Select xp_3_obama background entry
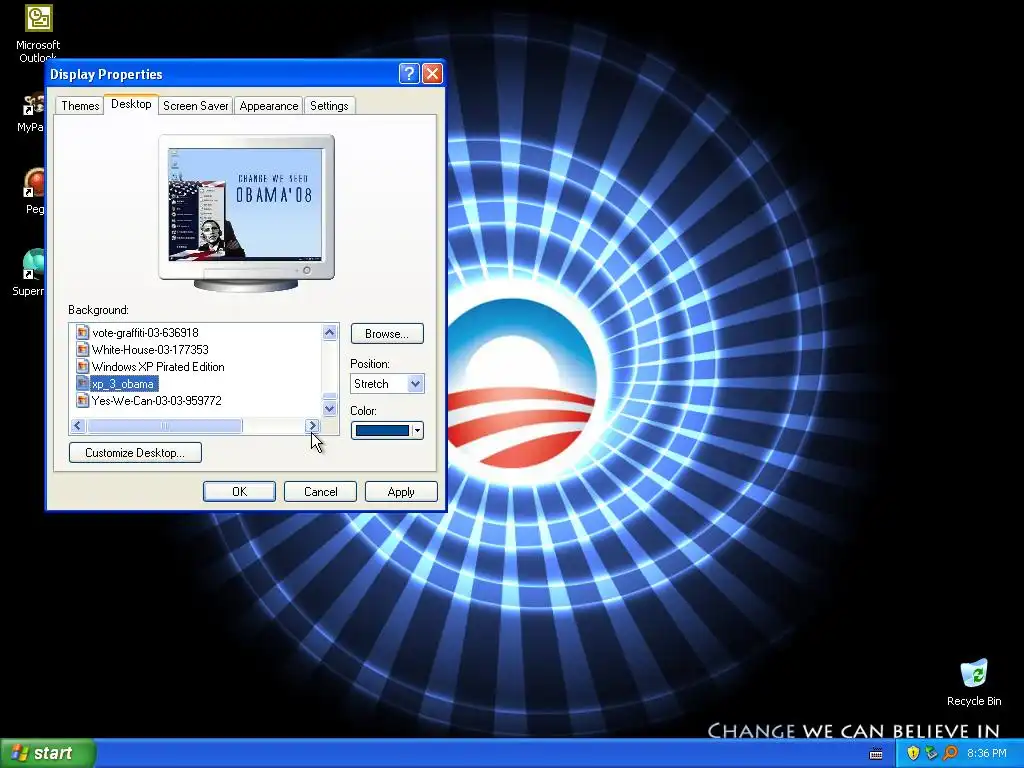This screenshot has height=768, width=1024. (123, 383)
